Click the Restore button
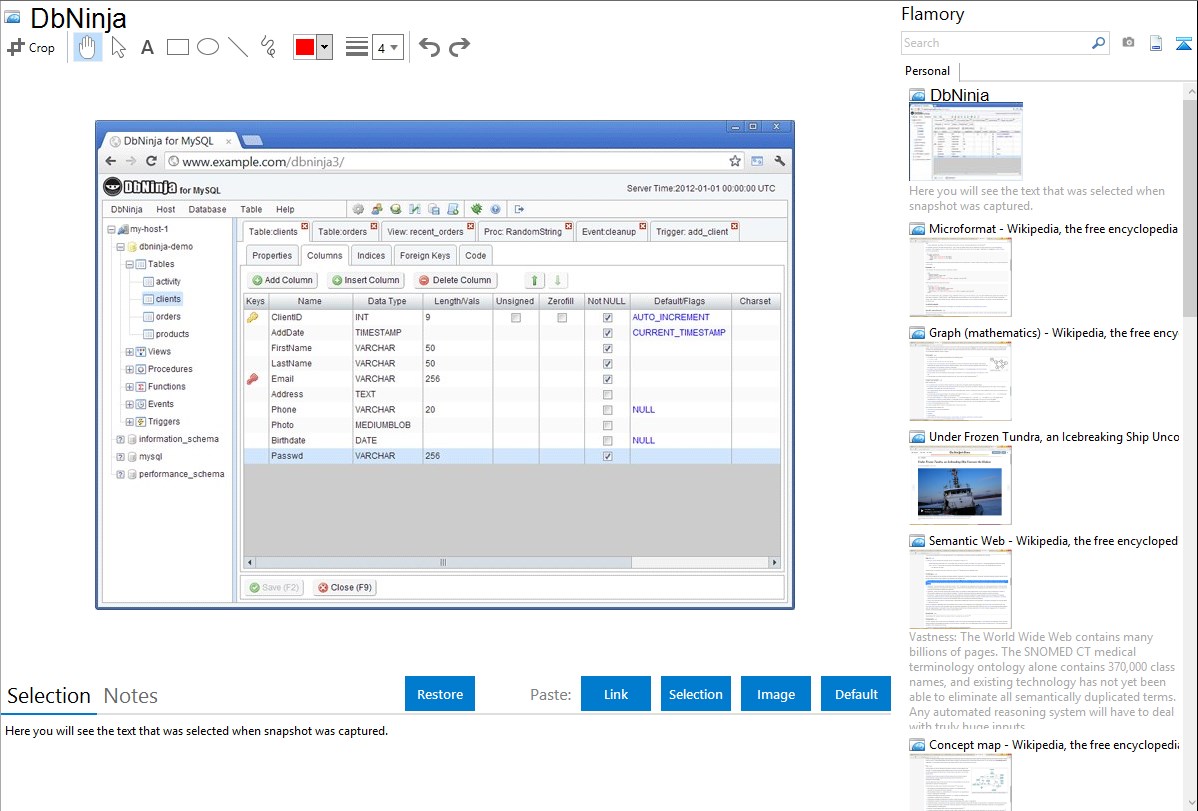 click(x=440, y=694)
